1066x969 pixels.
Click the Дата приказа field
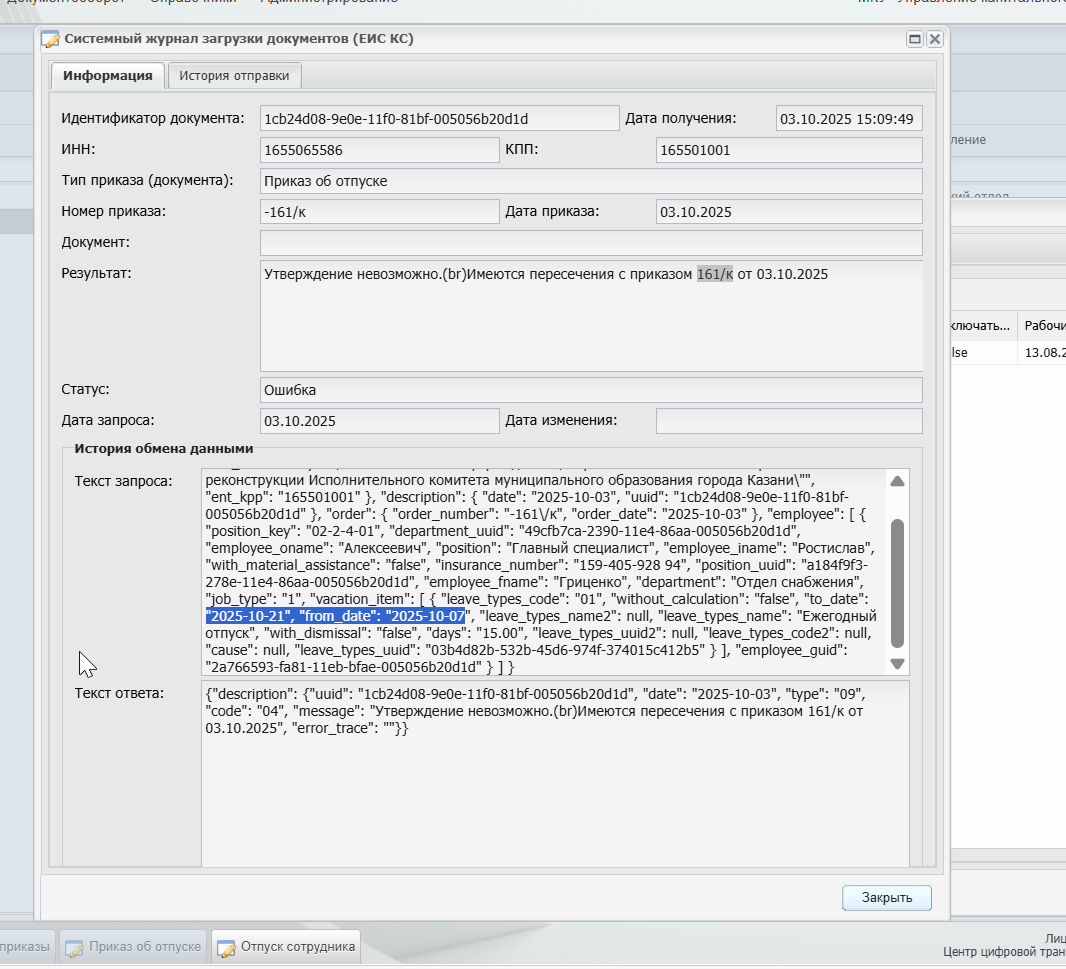click(789, 211)
